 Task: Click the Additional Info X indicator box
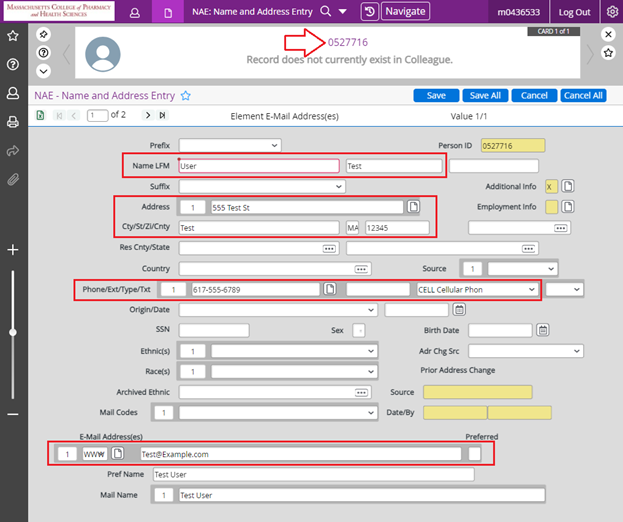pyautogui.click(x=549, y=186)
